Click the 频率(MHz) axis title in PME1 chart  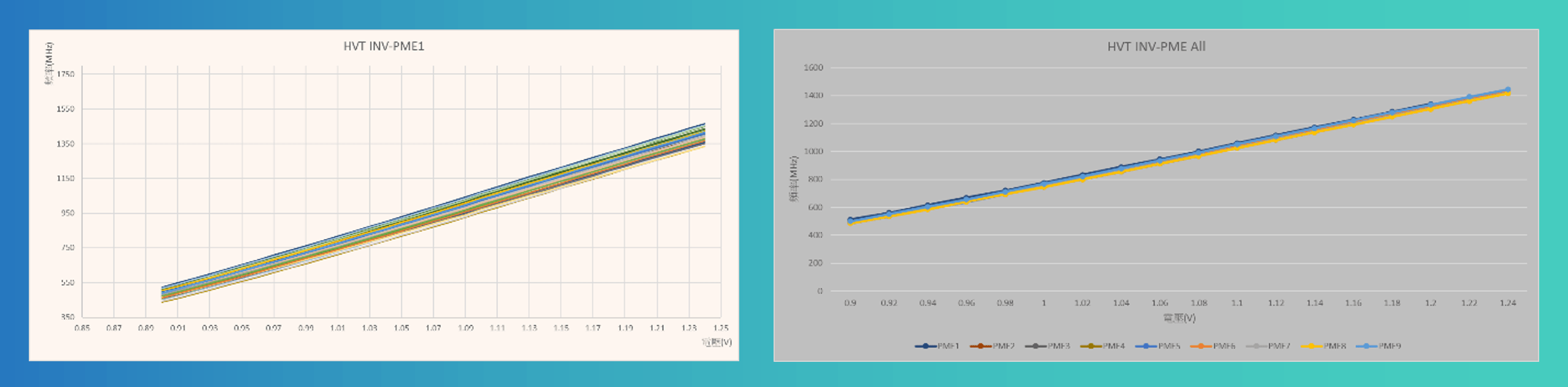[x=48, y=64]
